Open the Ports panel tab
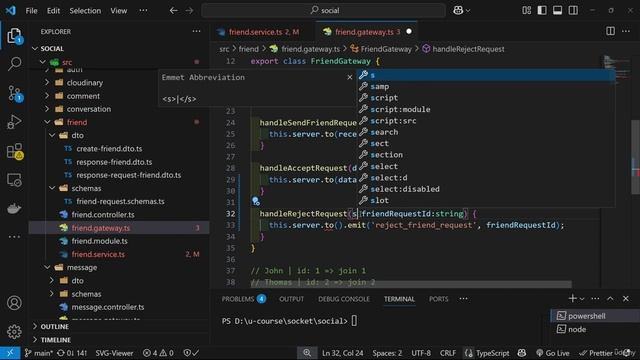This screenshot has width=640, height=360. point(439,299)
